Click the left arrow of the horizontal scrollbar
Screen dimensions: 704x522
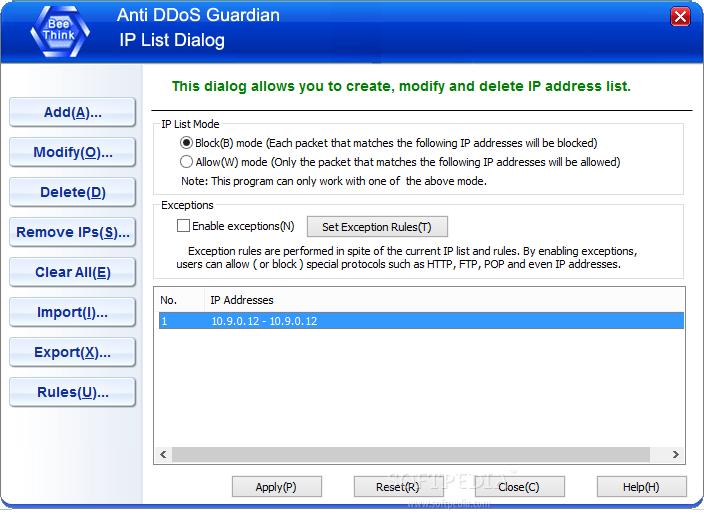pyautogui.click(x=163, y=454)
